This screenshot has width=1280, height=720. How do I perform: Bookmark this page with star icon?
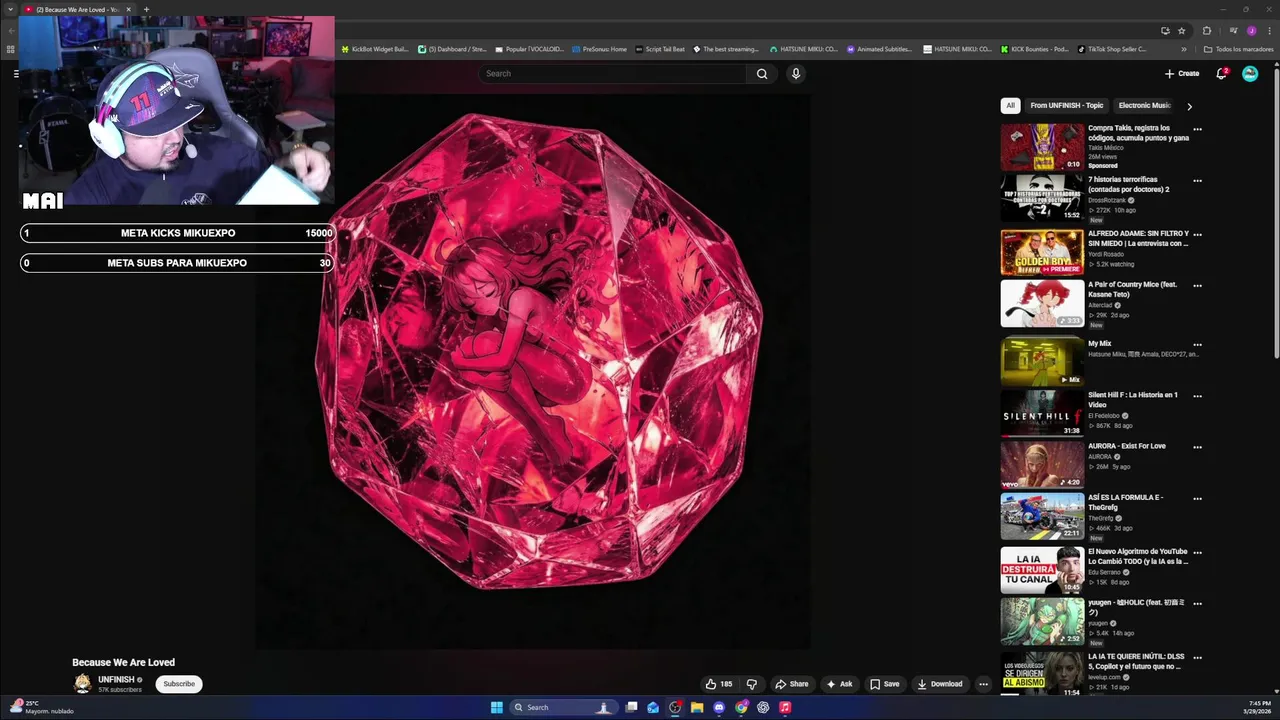click(x=1181, y=31)
